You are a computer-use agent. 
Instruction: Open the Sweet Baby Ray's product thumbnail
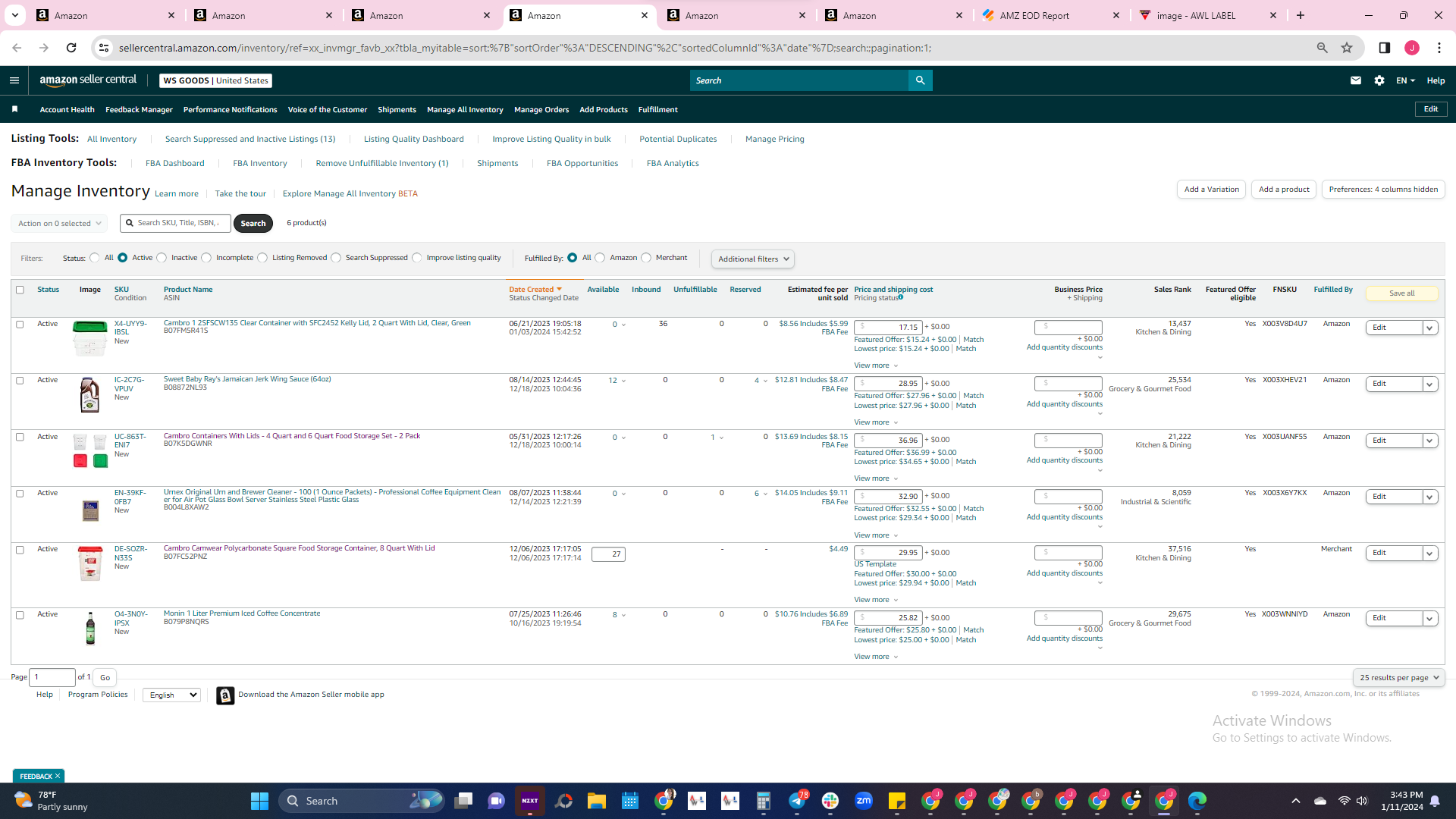coord(89,395)
